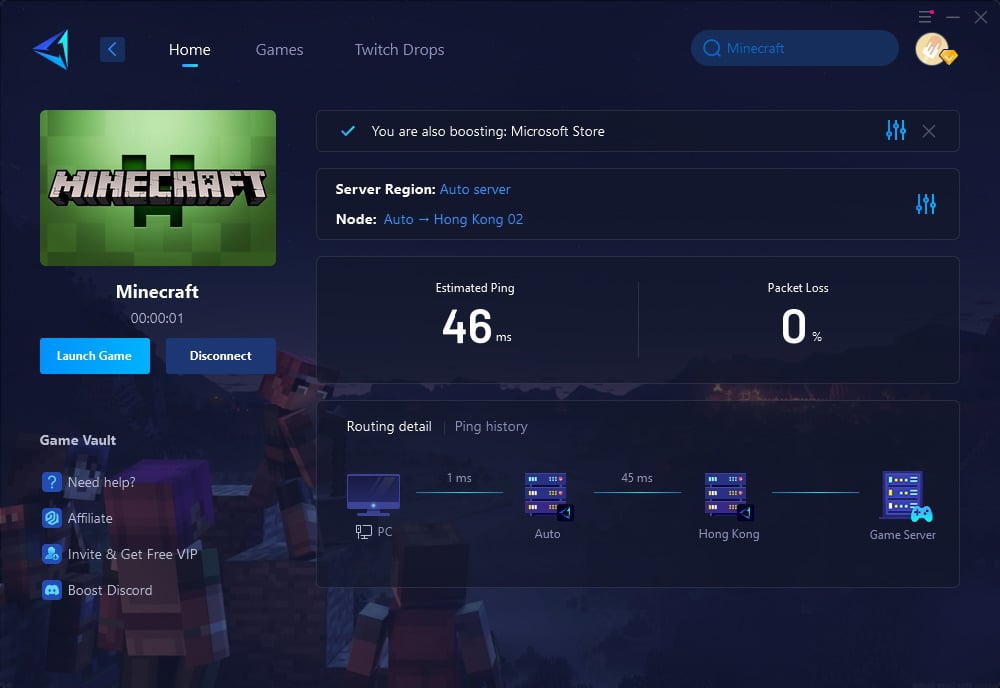1000x688 pixels.
Task: Click the Auto → Hong Kong 02 node link
Action: (453, 219)
